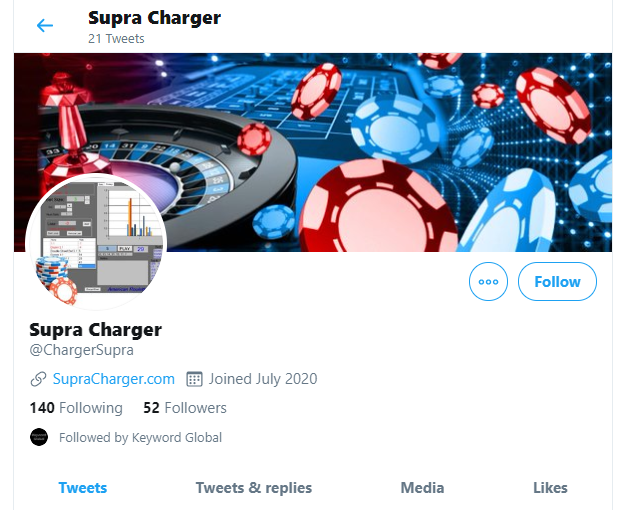The image size is (622, 510).
Task: Click the back arrow icon
Action: [x=45, y=25]
